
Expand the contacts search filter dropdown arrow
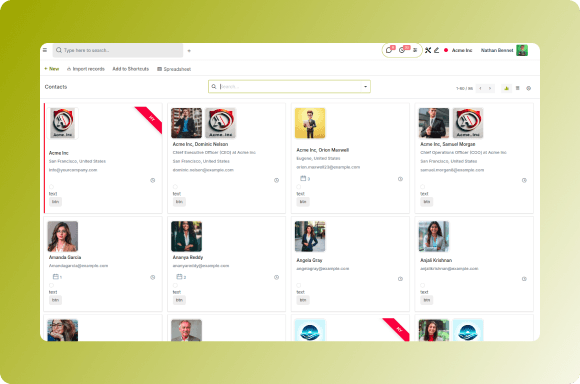[365, 87]
